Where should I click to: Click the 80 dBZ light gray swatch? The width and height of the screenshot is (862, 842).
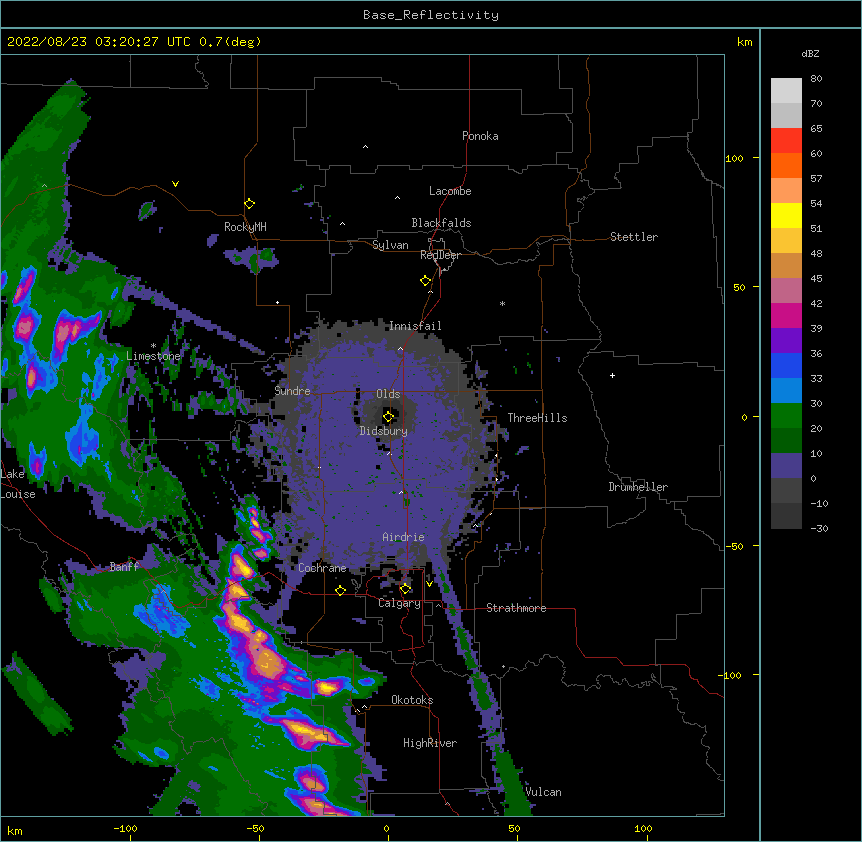point(786,91)
